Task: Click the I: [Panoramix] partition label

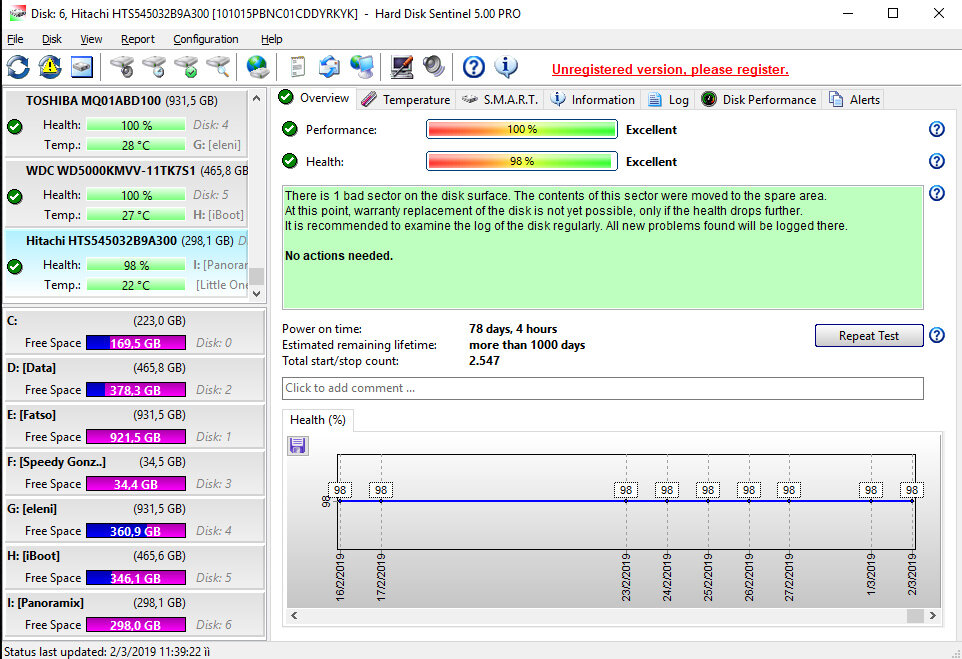Action: tap(45, 603)
